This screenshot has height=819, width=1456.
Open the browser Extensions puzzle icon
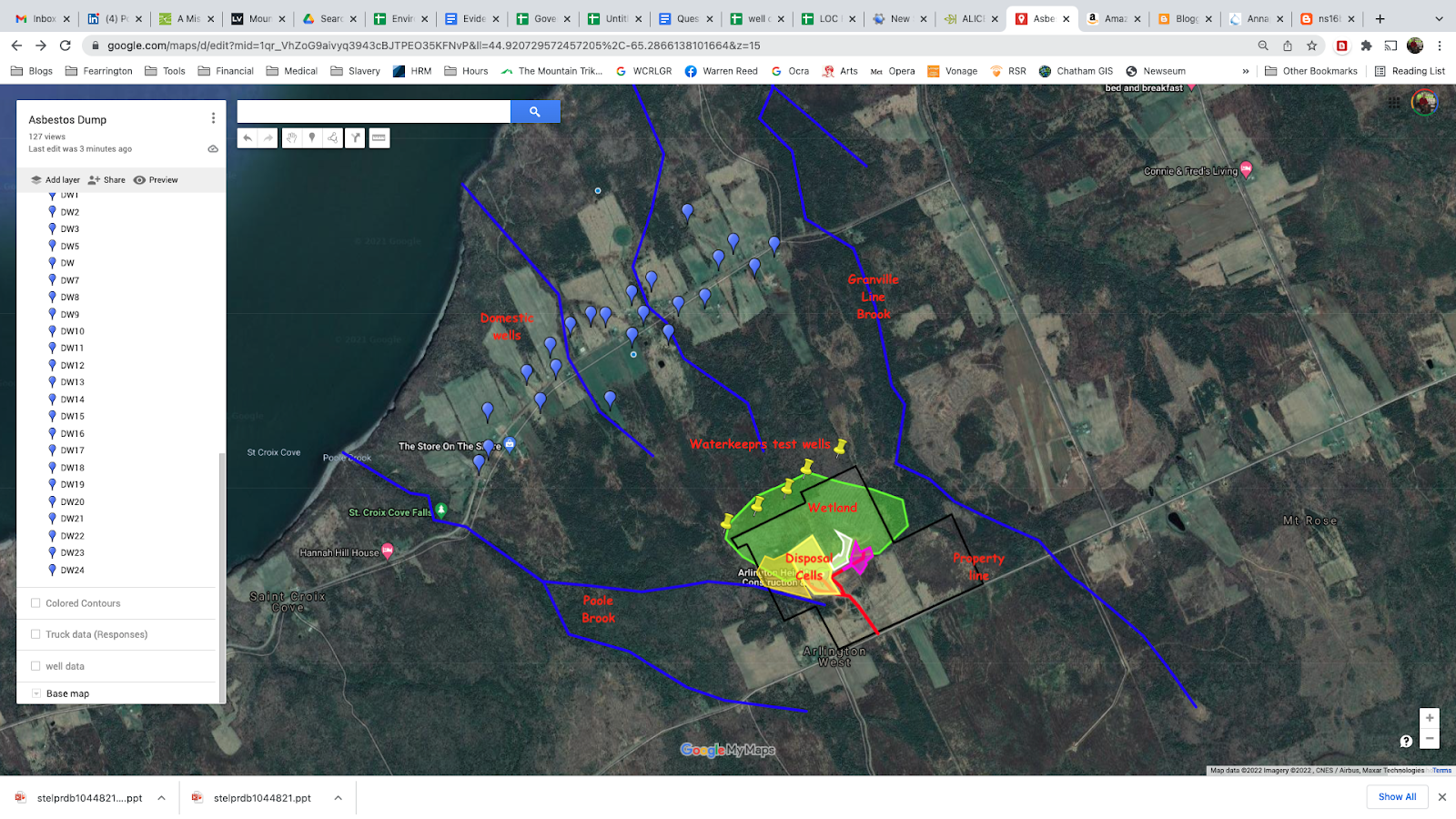pos(1366,45)
